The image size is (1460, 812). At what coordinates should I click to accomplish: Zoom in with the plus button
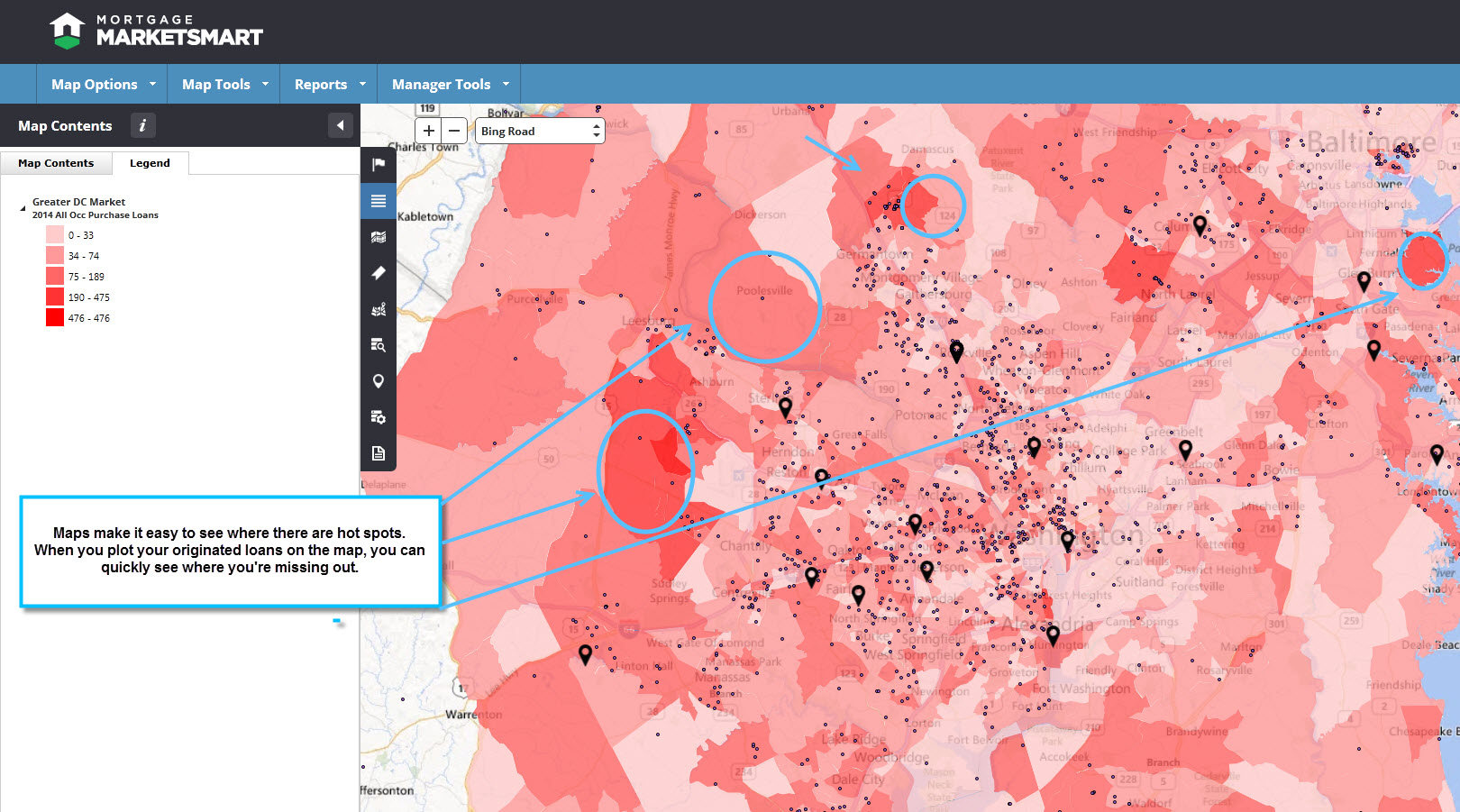pos(429,131)
